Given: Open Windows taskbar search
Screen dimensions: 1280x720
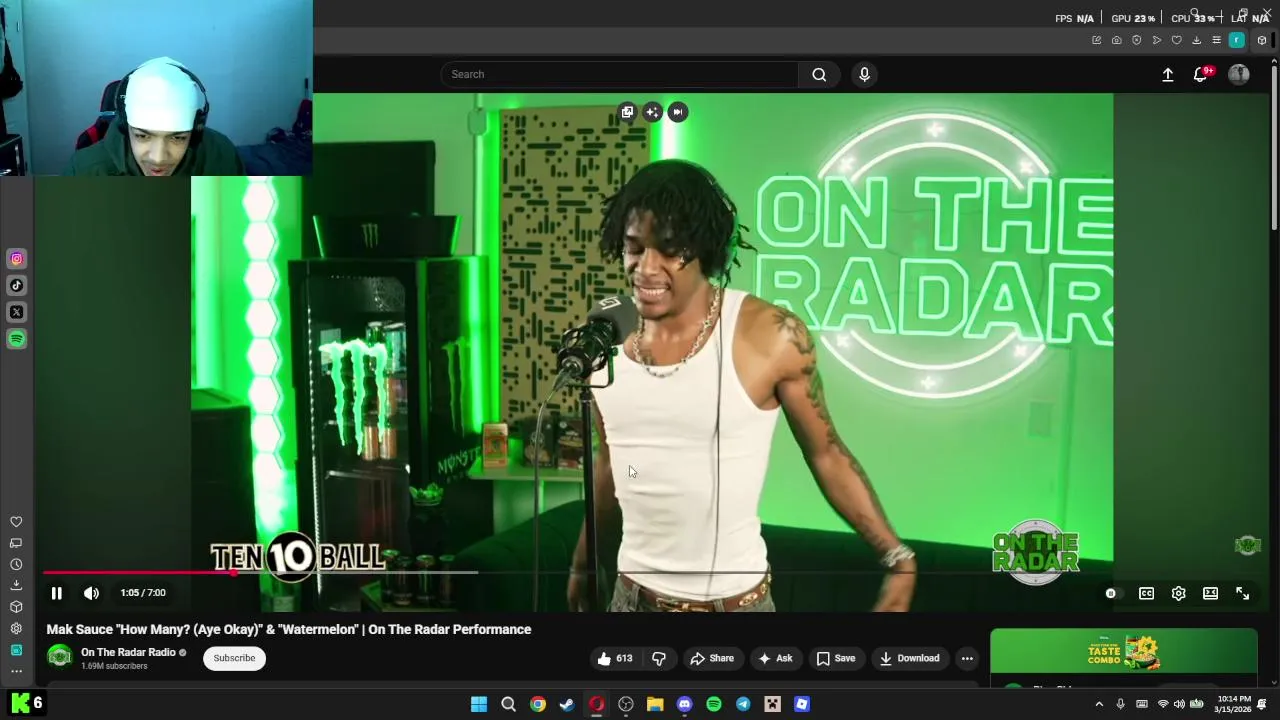Looking at the screenshot, I should click(x=508, y=704).
